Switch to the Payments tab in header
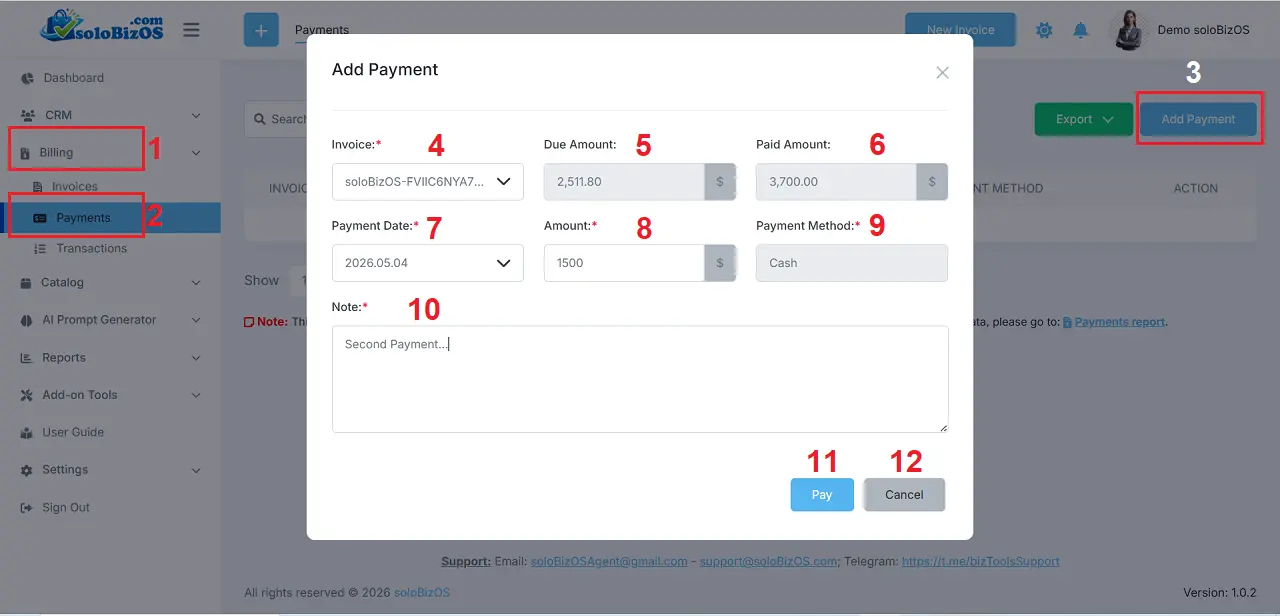Screen dimensions: 1280x616 (x=322, y=30)
